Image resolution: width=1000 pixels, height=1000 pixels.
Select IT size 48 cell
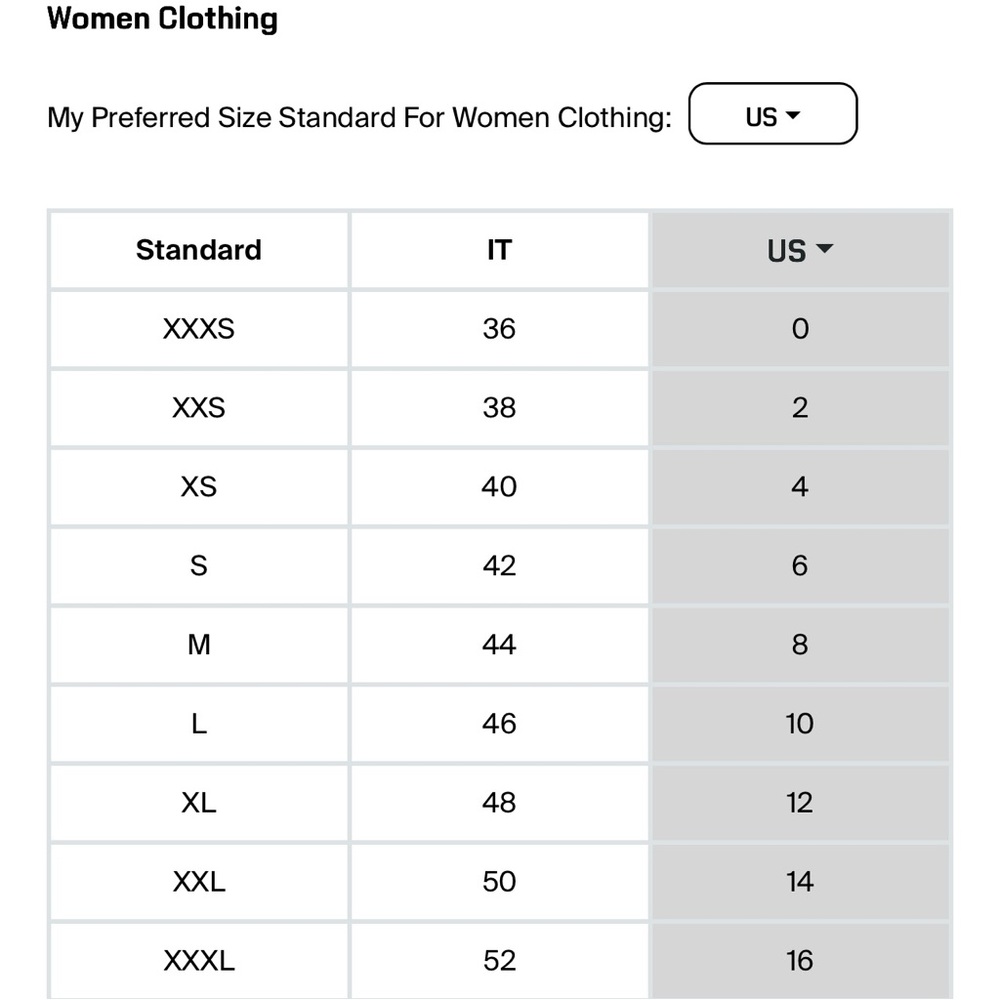(499, 802)
